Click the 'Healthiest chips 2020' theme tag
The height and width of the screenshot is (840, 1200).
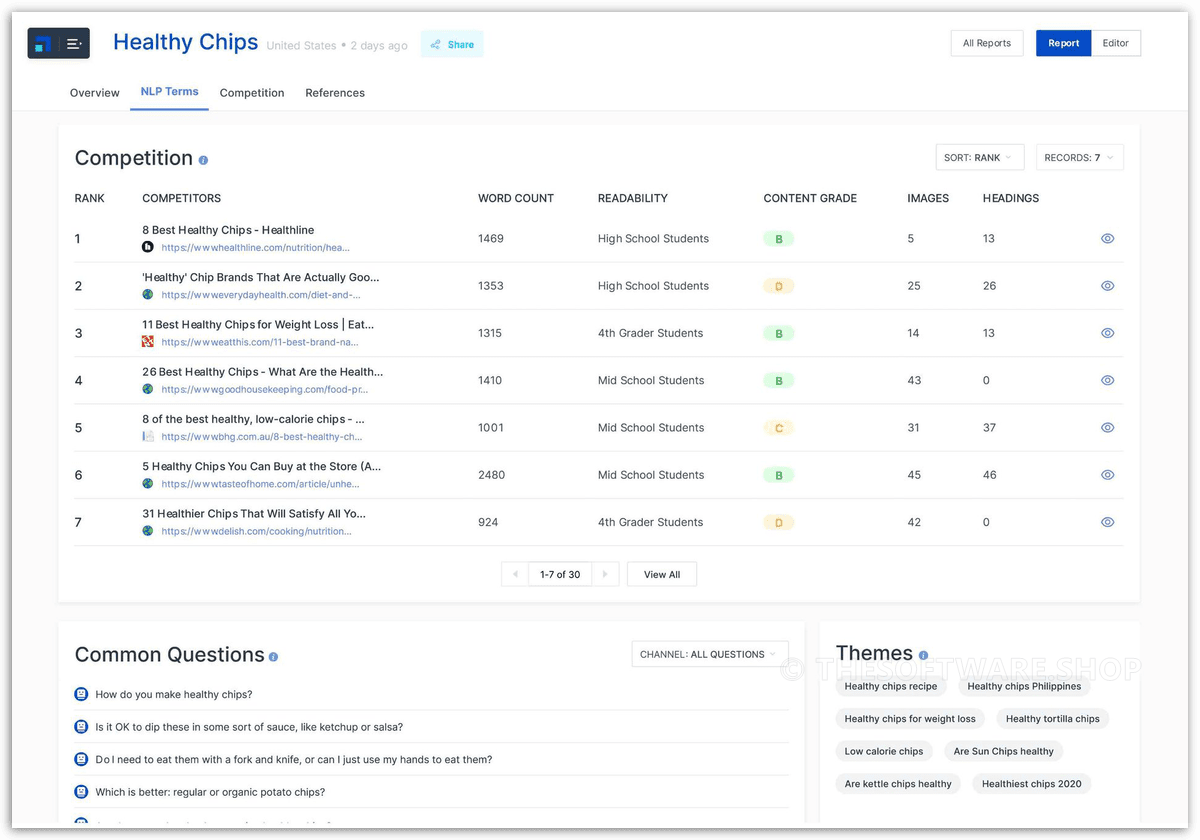click(x=1032, y=784)
